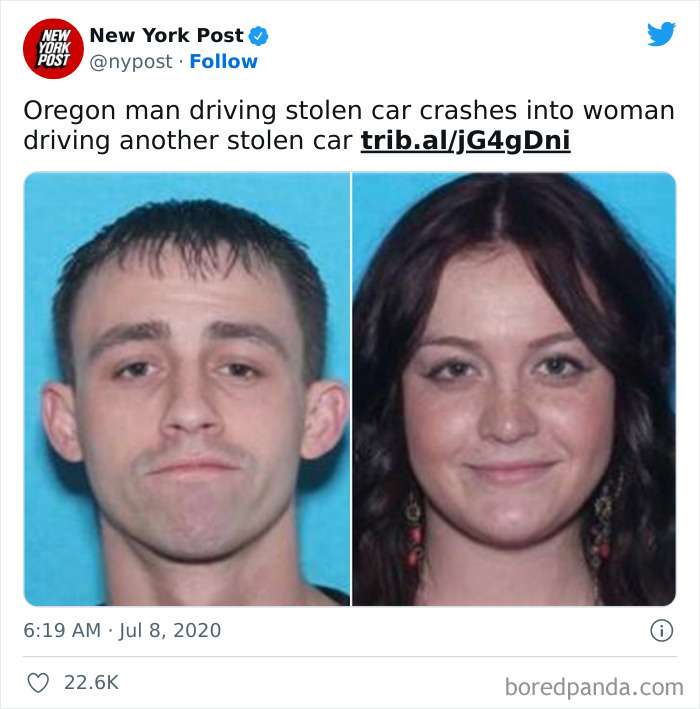
Task: Enlarge the woman's photo on the right
Action: pyautogui.click(x=514, y=389)
